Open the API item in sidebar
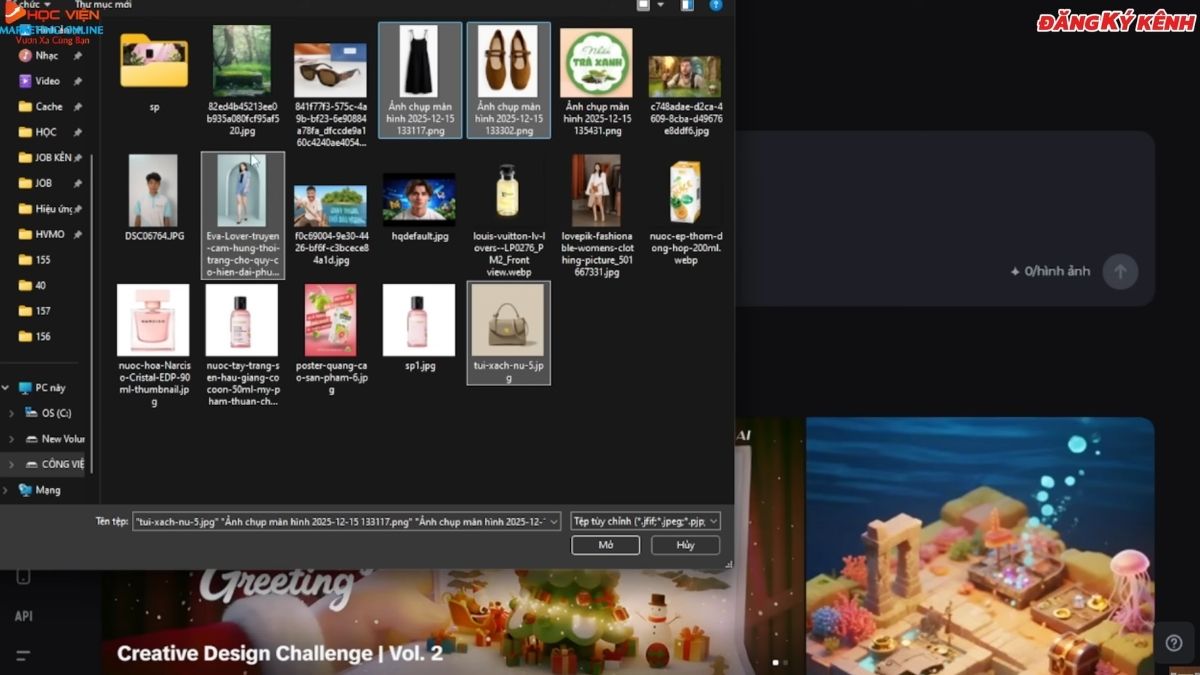1200x675 pixels. (x=23, y=616)
